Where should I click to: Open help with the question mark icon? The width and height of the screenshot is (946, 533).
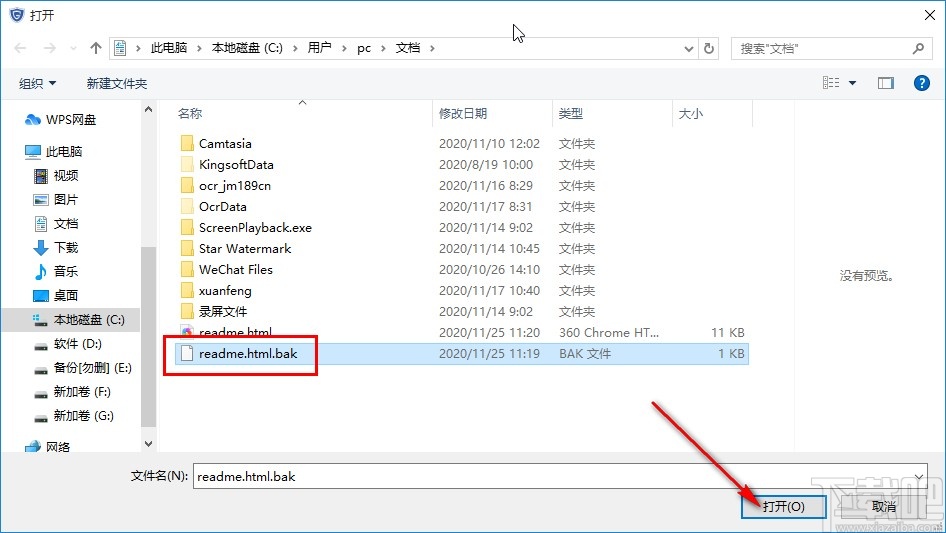[x=921, y=83]
